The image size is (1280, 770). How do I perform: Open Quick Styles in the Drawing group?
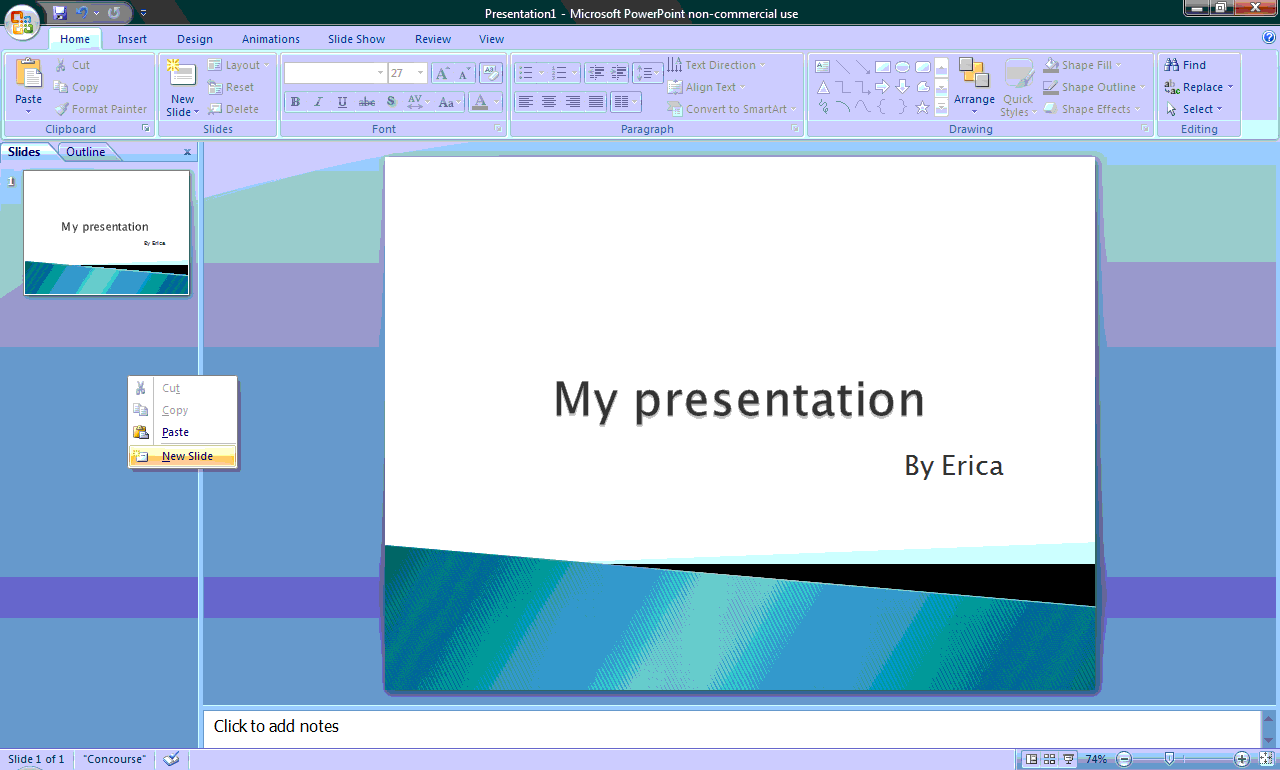coord(1017,87)
